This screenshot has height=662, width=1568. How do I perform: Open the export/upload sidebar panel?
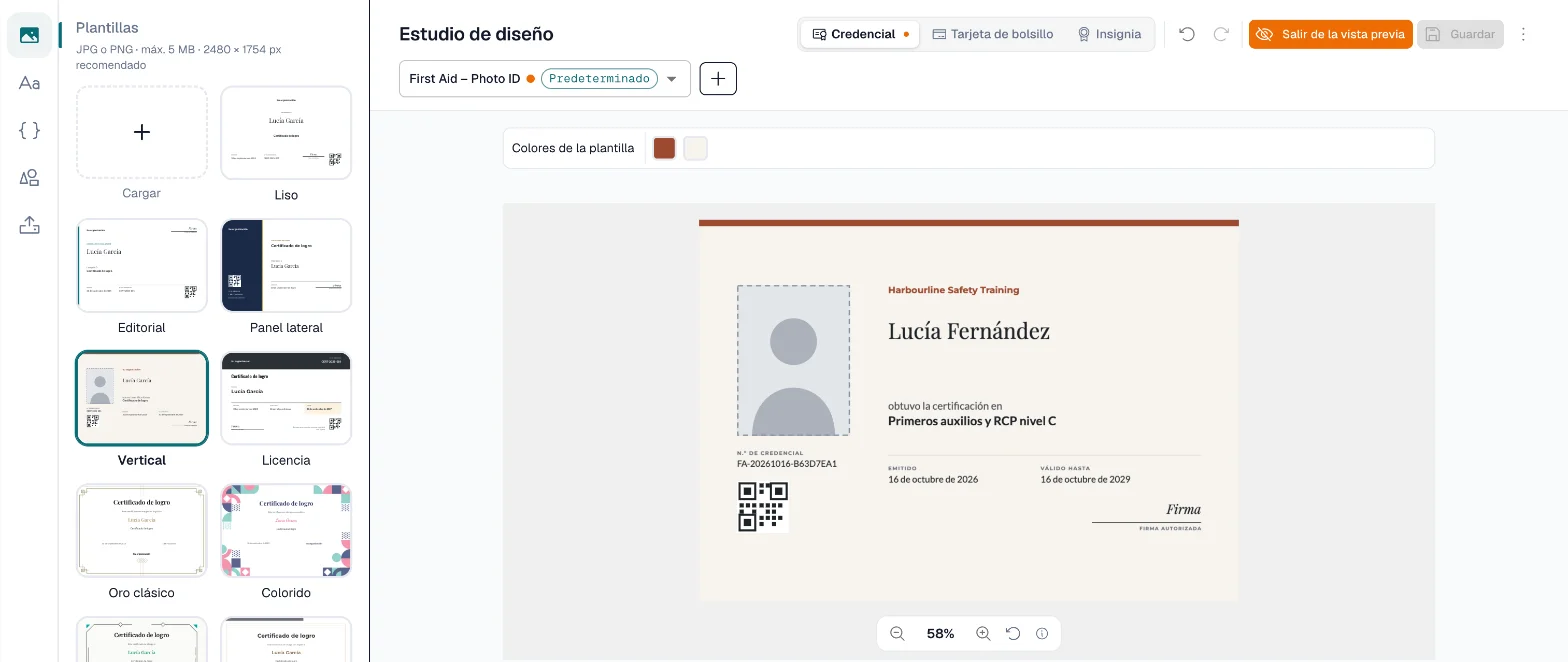(29, 225)
